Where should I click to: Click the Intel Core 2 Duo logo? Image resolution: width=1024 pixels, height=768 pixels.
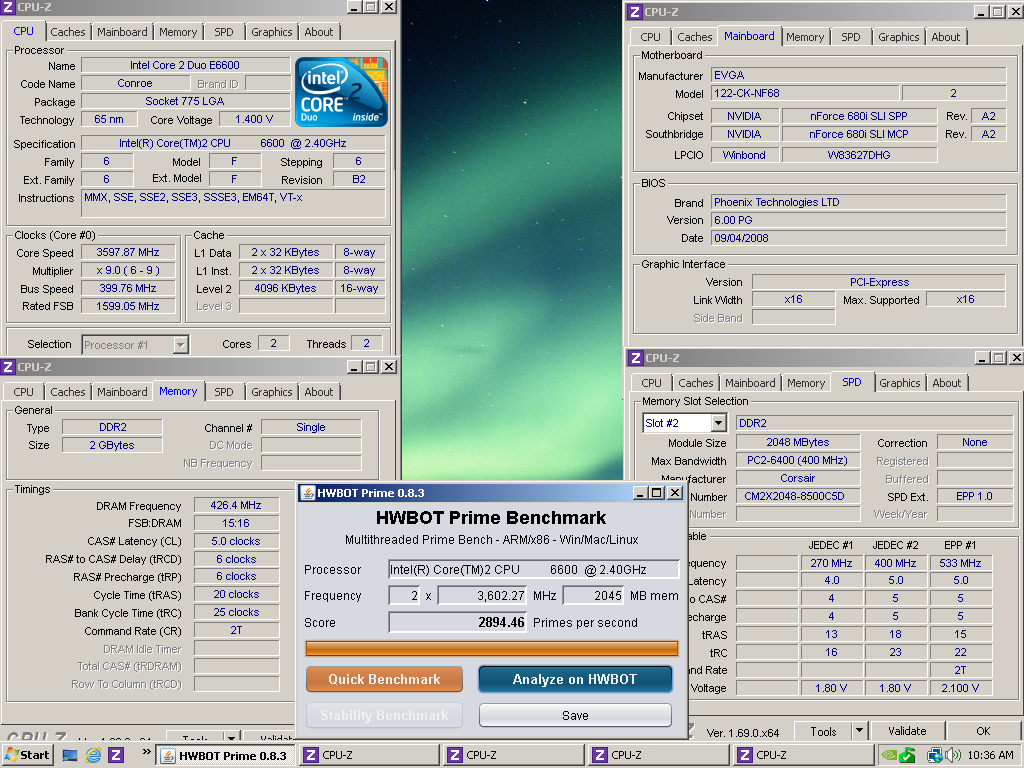(x=341, y=91)
